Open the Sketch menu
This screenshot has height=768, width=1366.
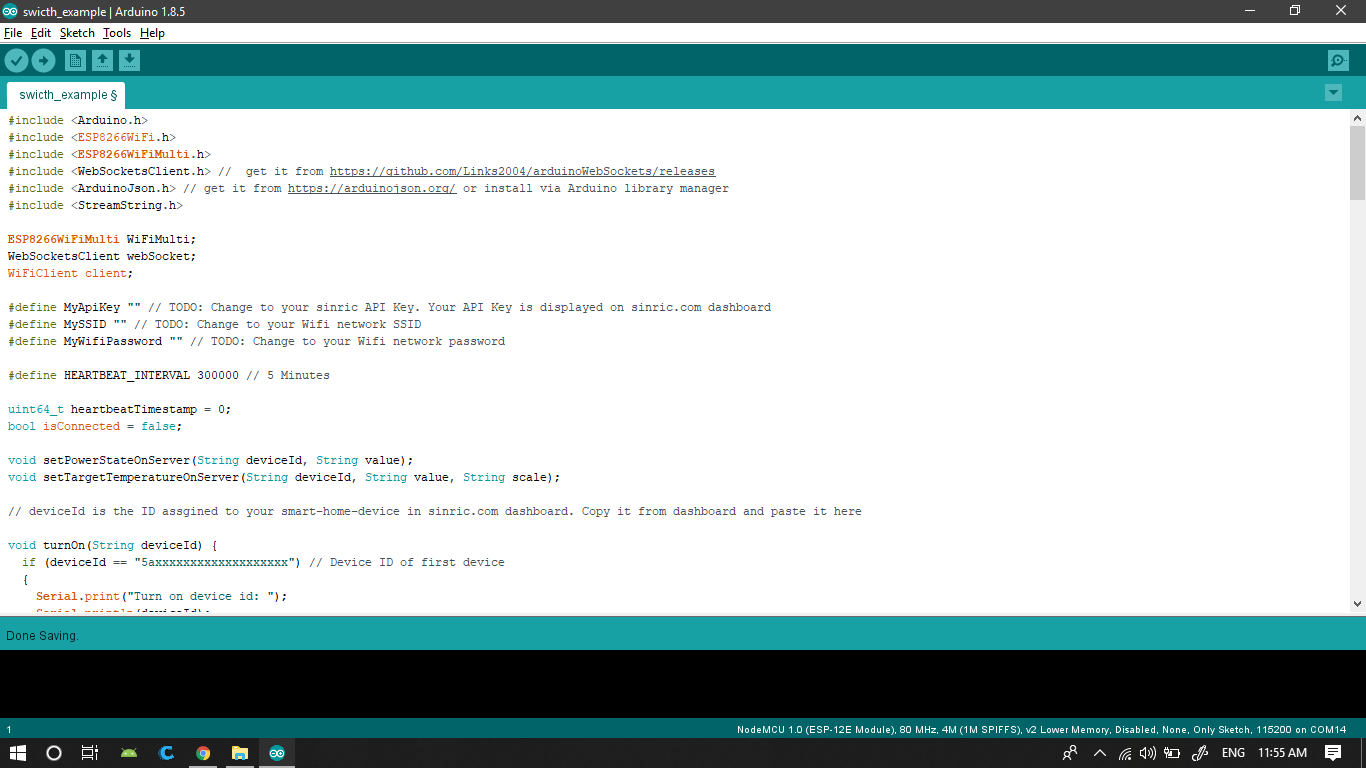[x=77, y=33]
